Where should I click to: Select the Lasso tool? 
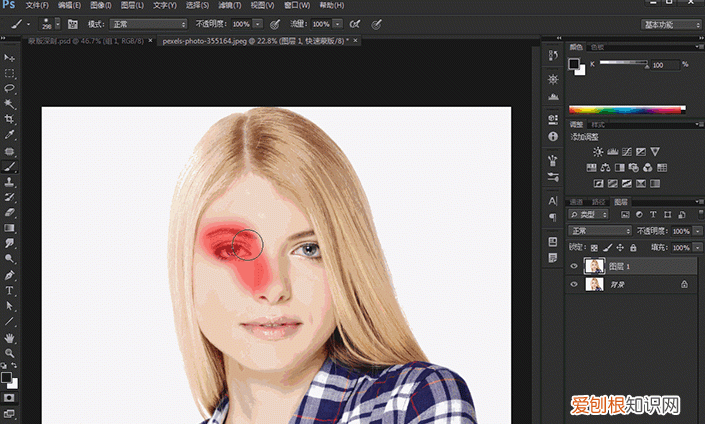click(9, 88)
